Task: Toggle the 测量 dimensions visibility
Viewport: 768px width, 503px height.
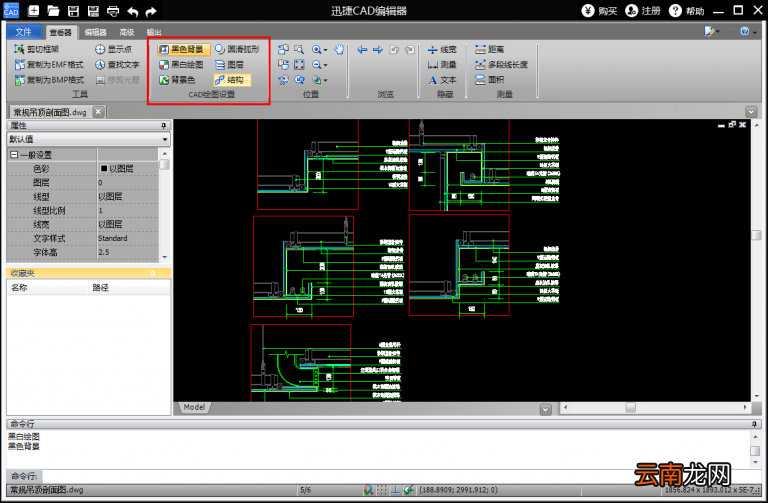Action: (442, 64)
